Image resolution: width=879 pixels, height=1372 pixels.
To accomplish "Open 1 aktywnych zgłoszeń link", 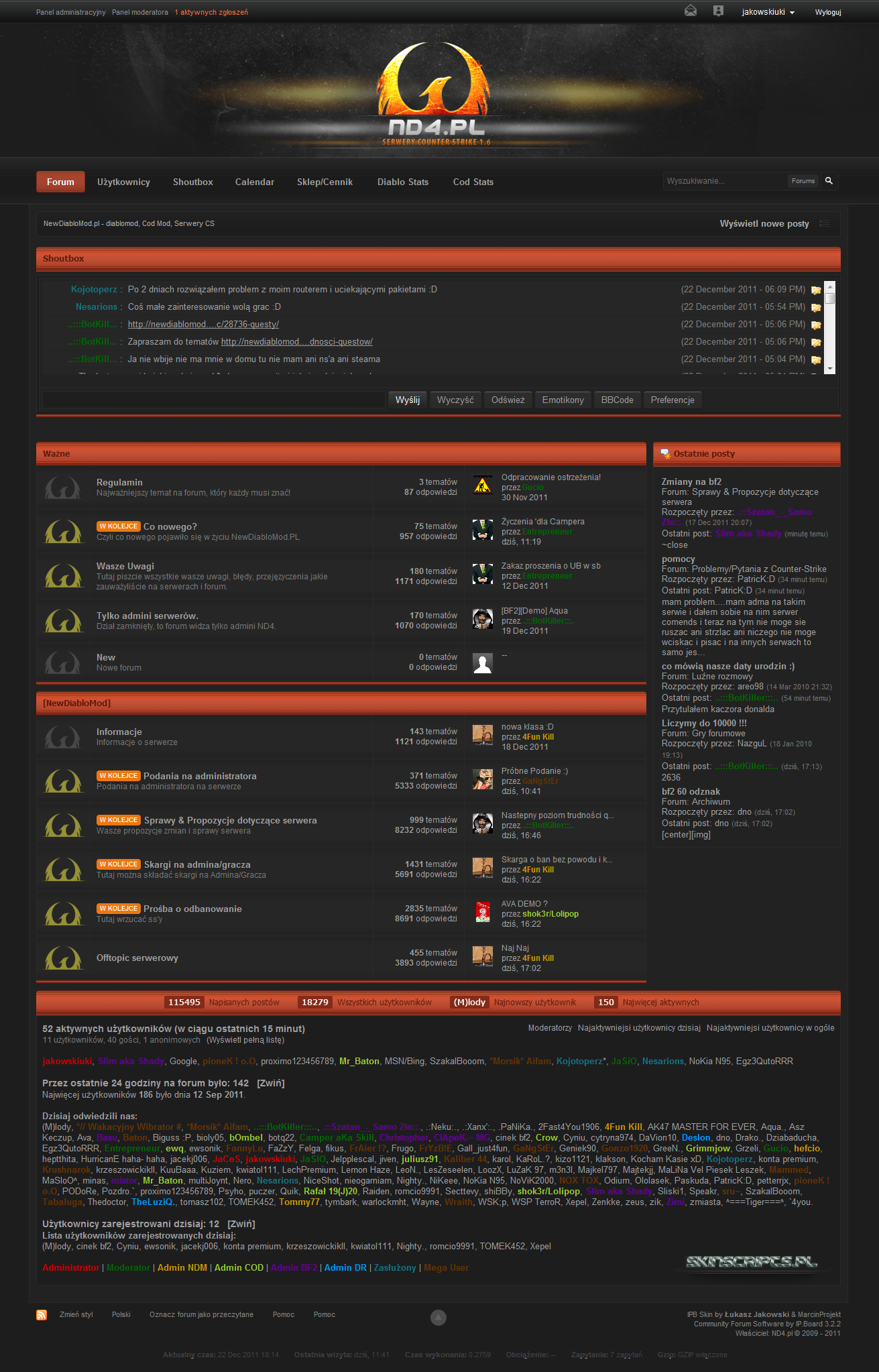I will click(211, 12).
